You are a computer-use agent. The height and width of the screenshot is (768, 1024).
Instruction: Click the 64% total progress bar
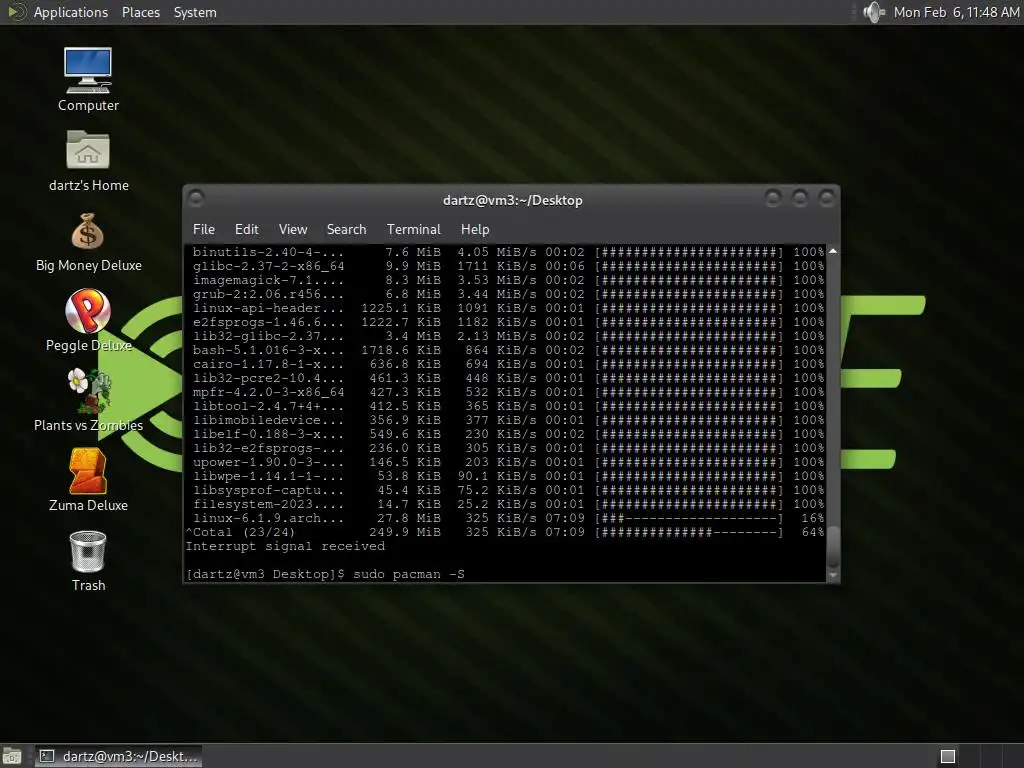pos(689,532)
